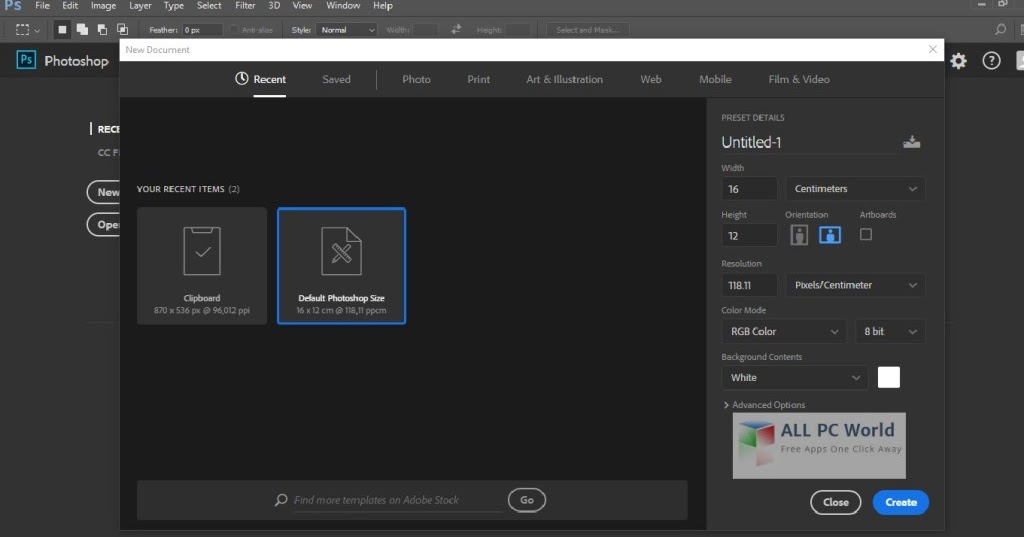The width and height of the screenshot is (1024, 537).
Task: Select Add to Selection mode icon
Action: click(82, 29)
